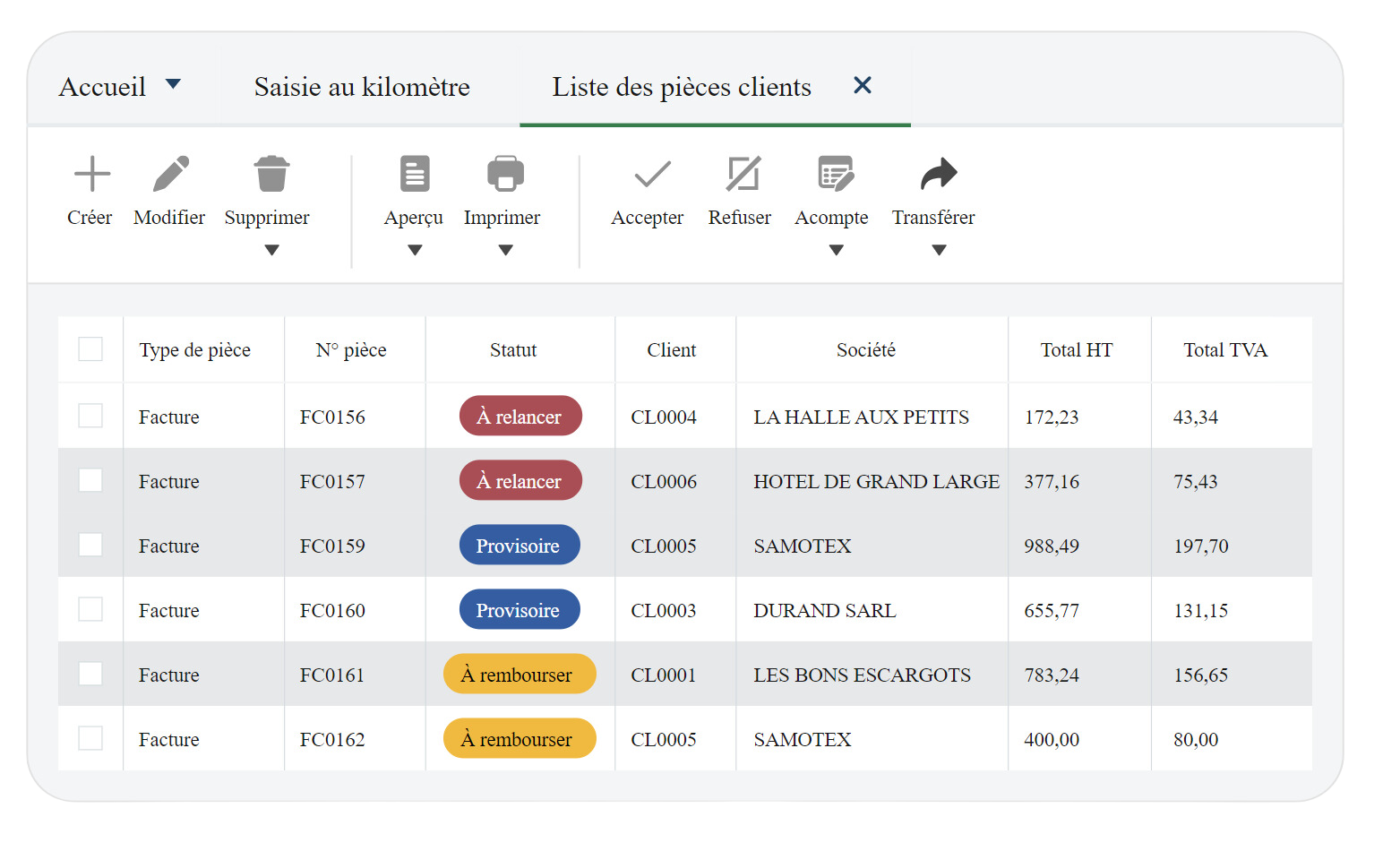Screen dimensions: 1400x860
Task: Click the FC0162 piece number
Action: pos(332,739)
